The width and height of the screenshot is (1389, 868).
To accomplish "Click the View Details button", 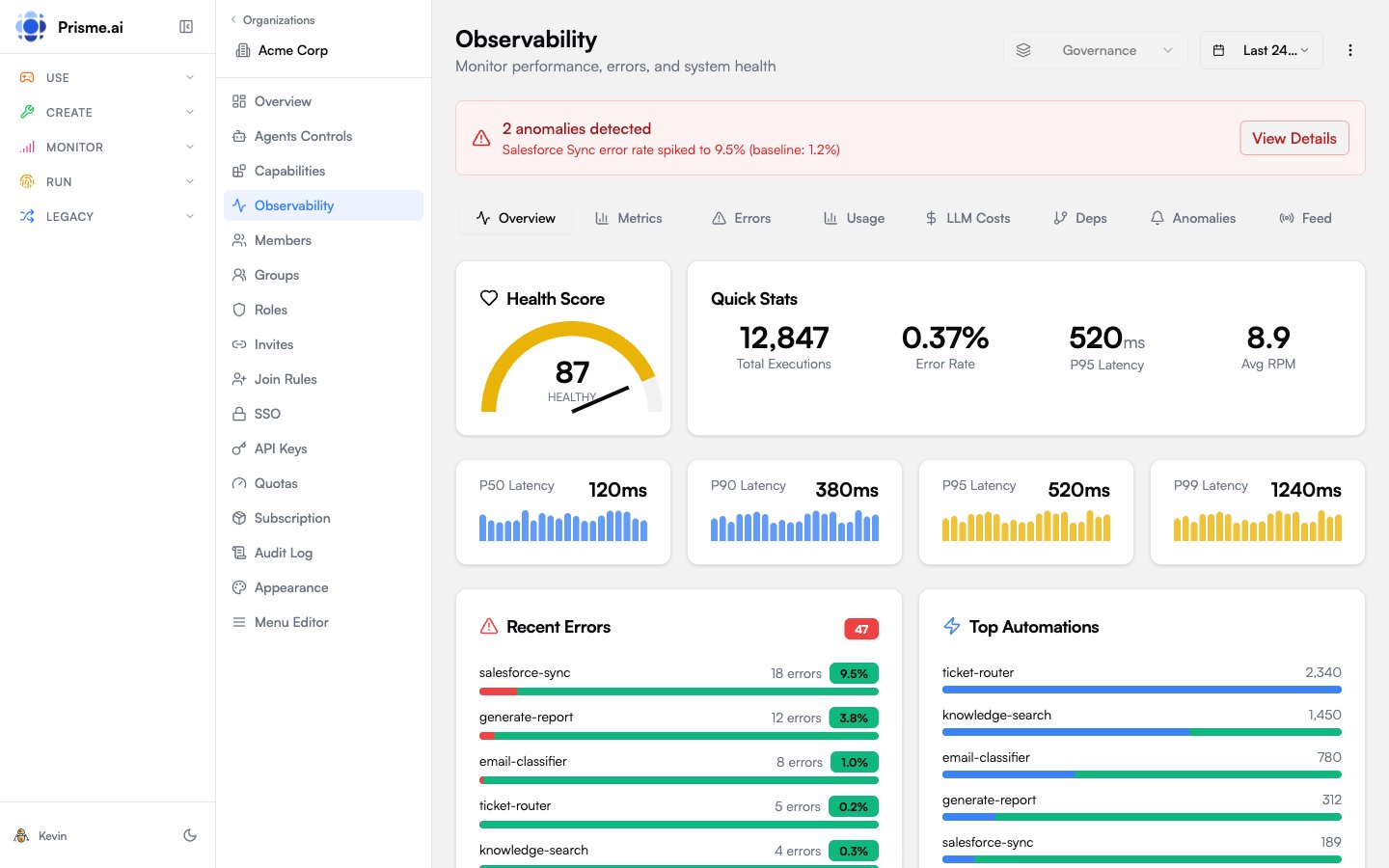I will point(1294,138).
